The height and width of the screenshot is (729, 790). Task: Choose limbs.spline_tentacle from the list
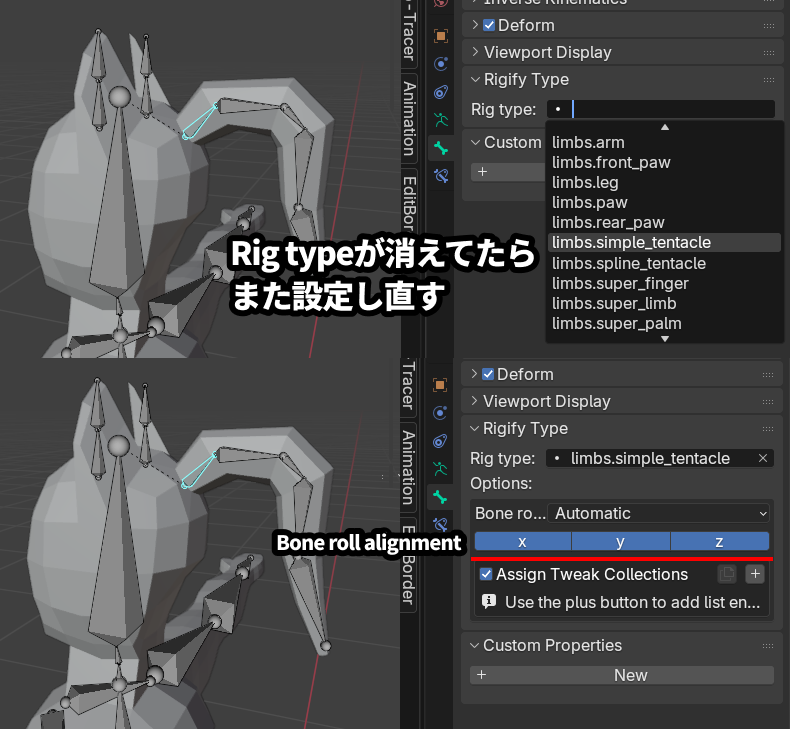point(664,263)
